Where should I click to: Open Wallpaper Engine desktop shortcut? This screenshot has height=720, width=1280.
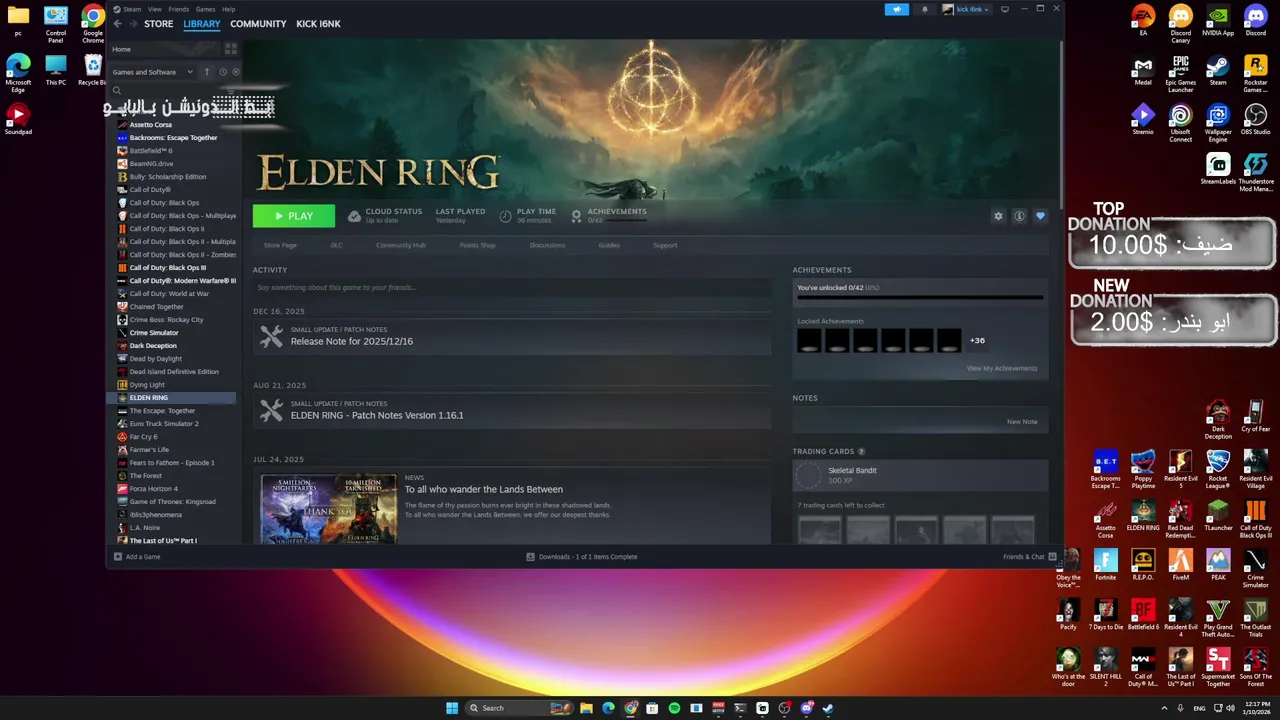(x=1218, y=123)
